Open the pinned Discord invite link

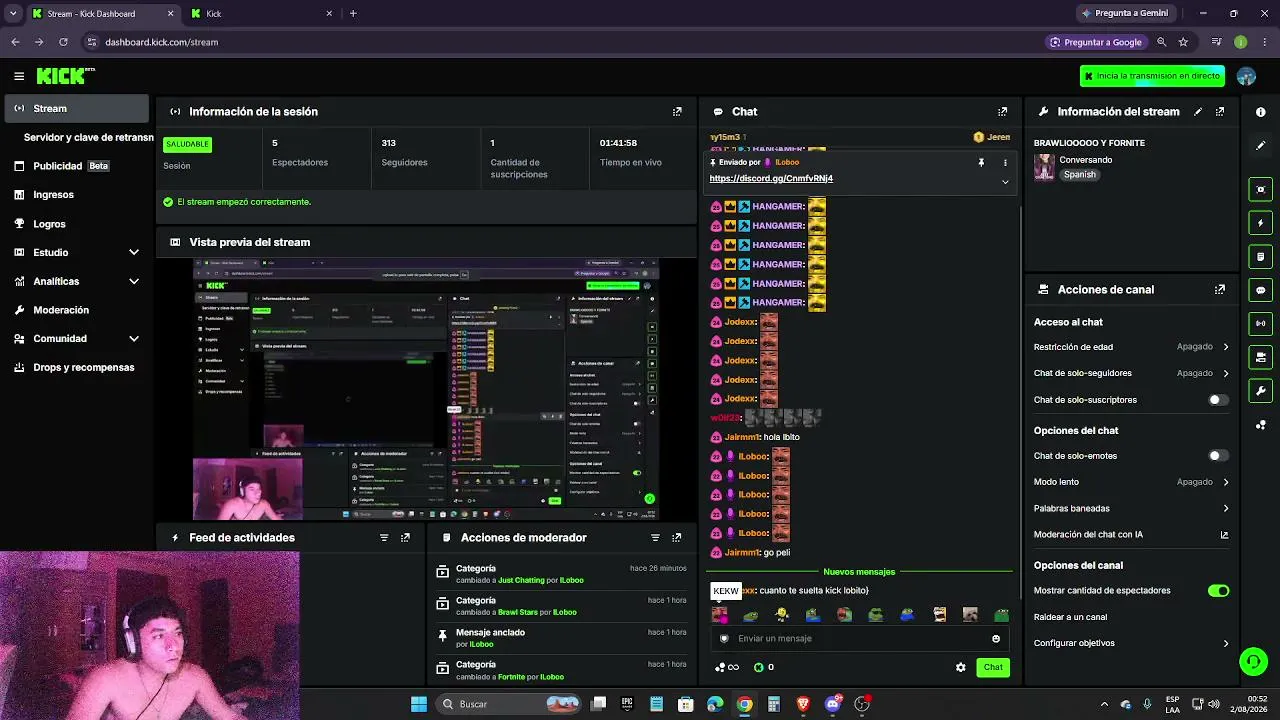[771, 179]
